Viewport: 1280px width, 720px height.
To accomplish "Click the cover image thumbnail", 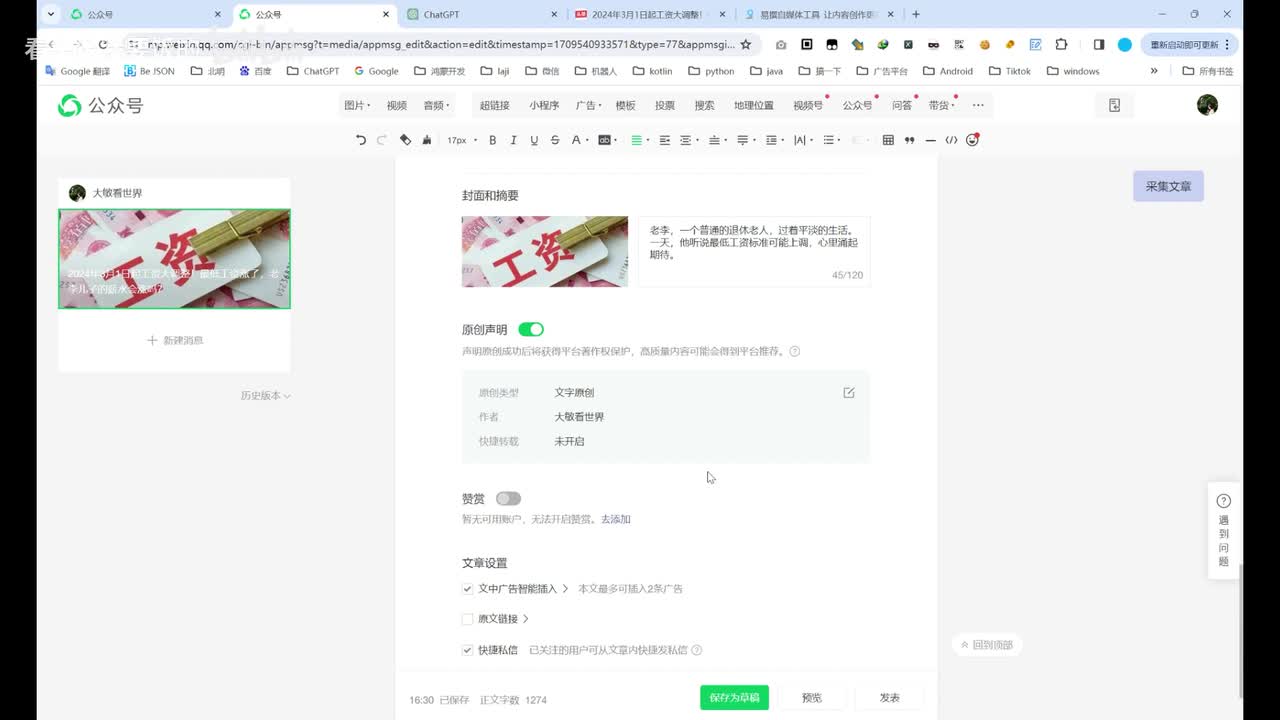I will (545, 252).
